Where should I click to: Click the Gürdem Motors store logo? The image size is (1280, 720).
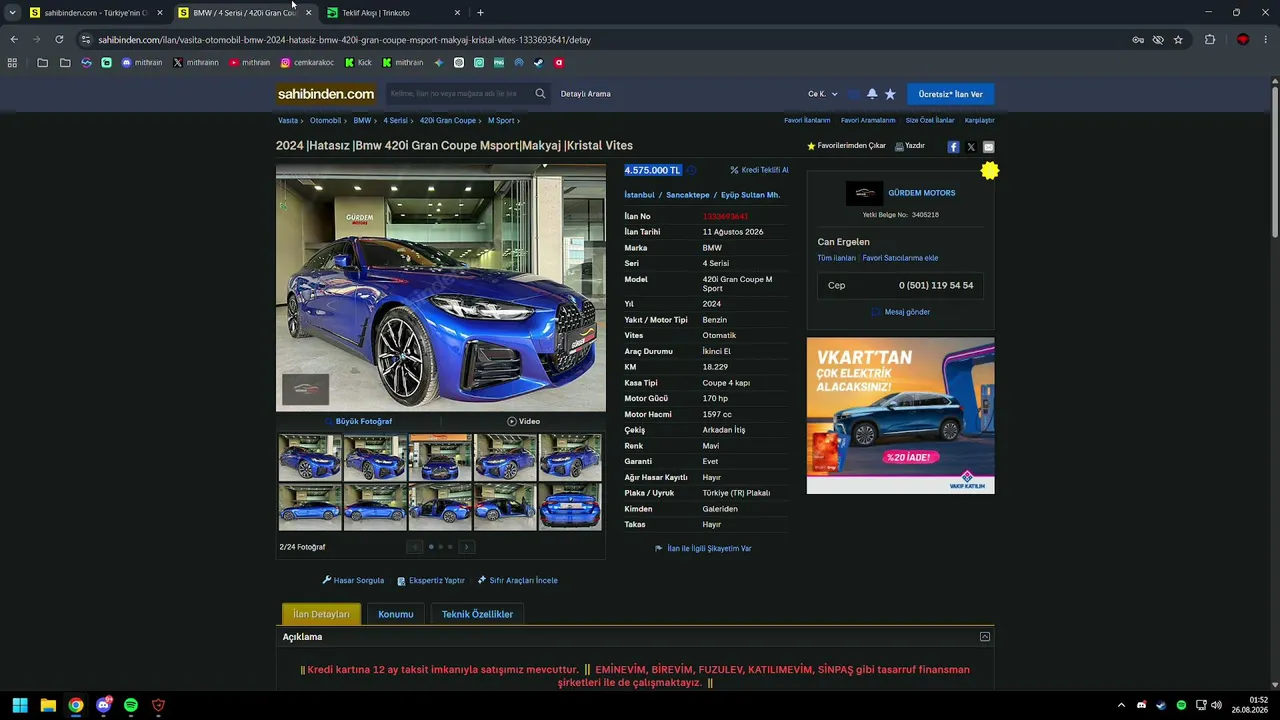(864, 193)
